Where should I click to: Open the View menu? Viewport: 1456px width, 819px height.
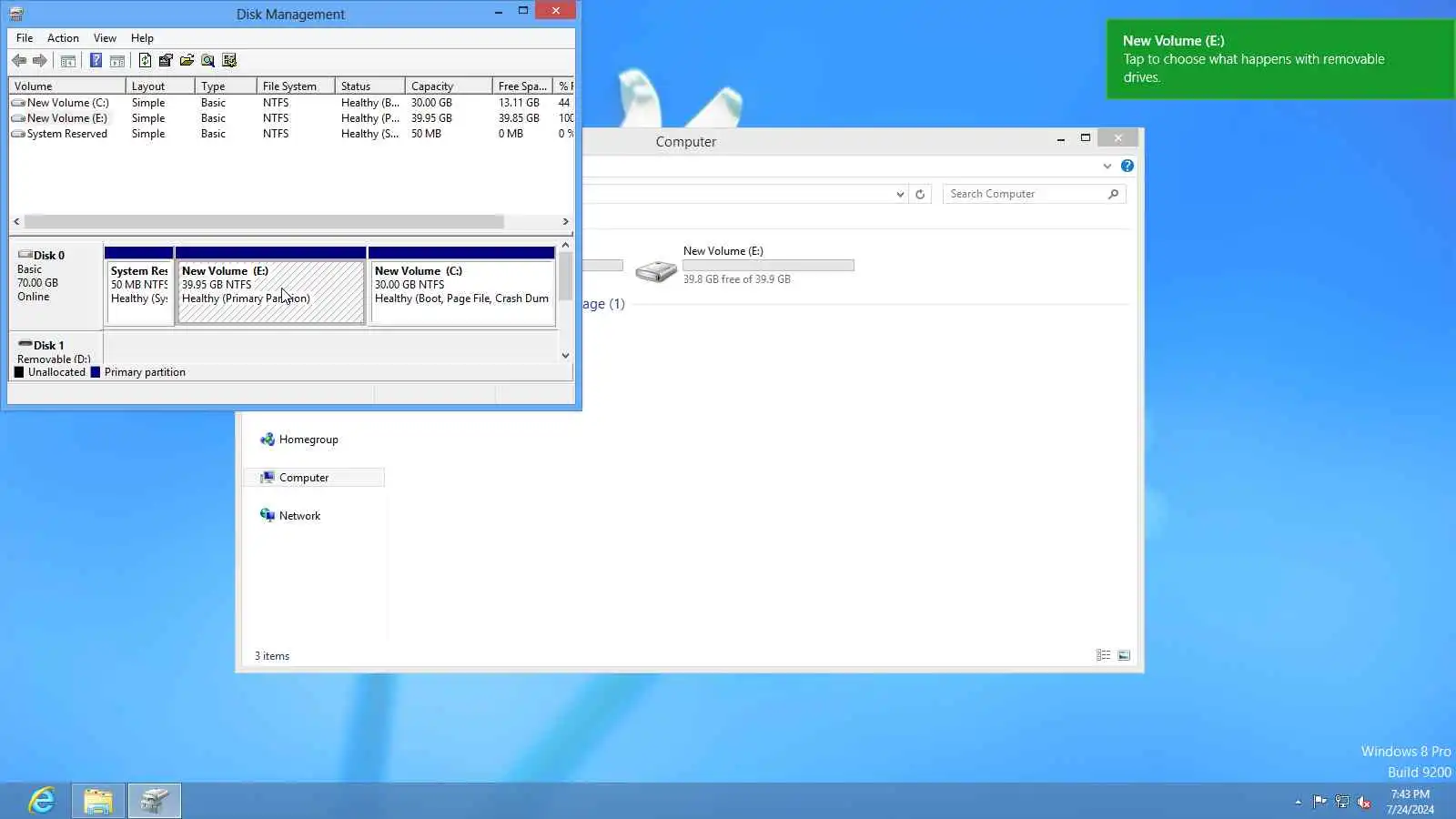coord(105,38)
